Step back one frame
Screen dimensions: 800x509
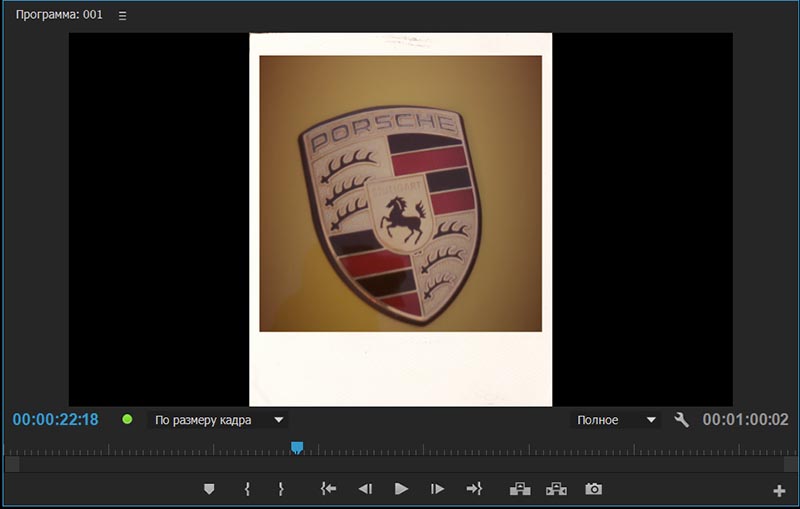(x=365, y=489)
